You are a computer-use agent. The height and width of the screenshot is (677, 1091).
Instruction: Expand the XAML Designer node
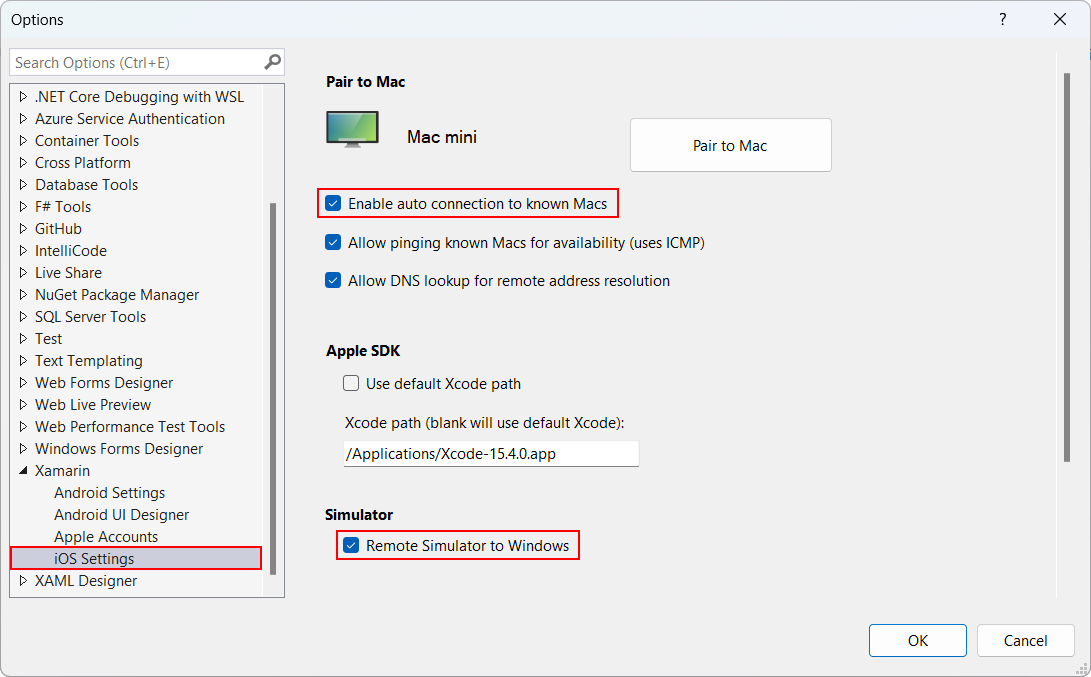(x=22, y=580)
